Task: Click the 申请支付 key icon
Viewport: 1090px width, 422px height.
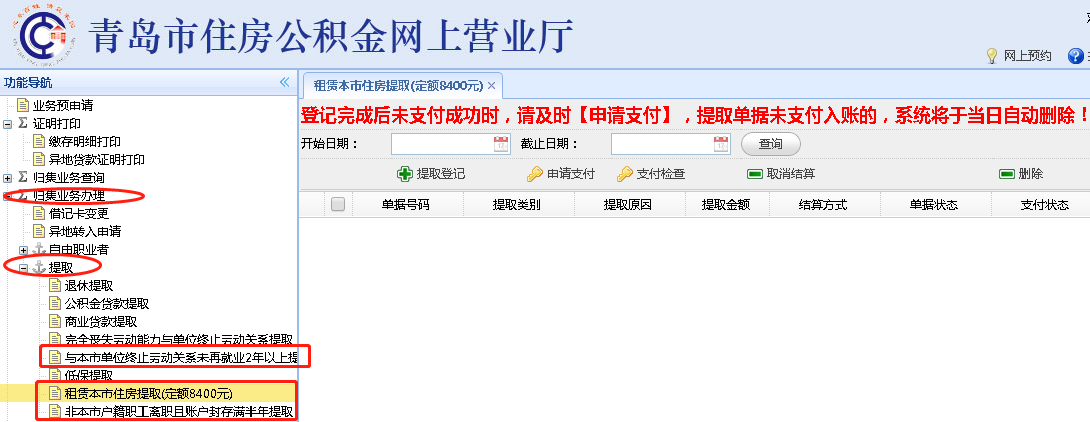Action: 535,174
